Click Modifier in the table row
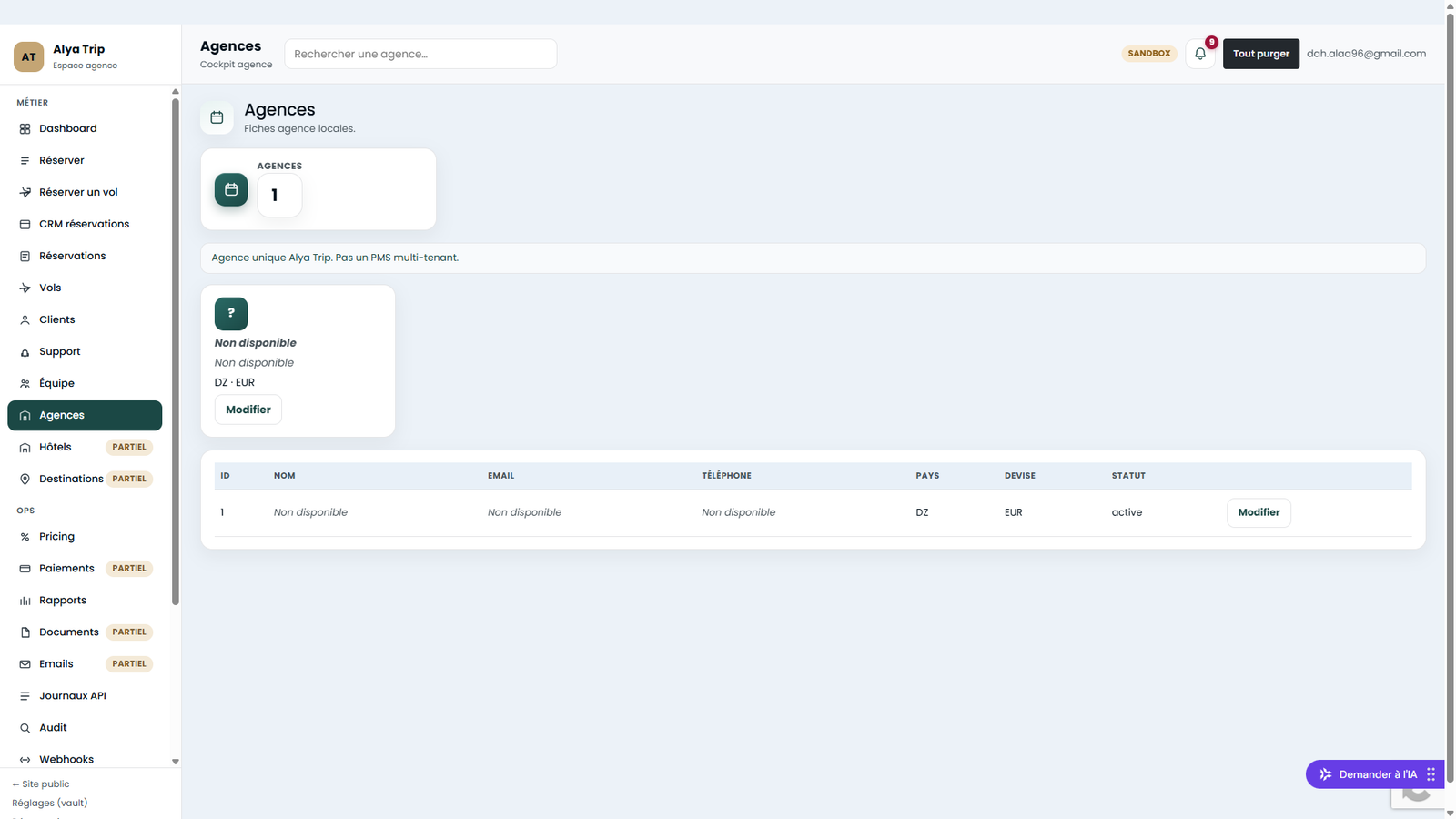 coord(1259,512)
